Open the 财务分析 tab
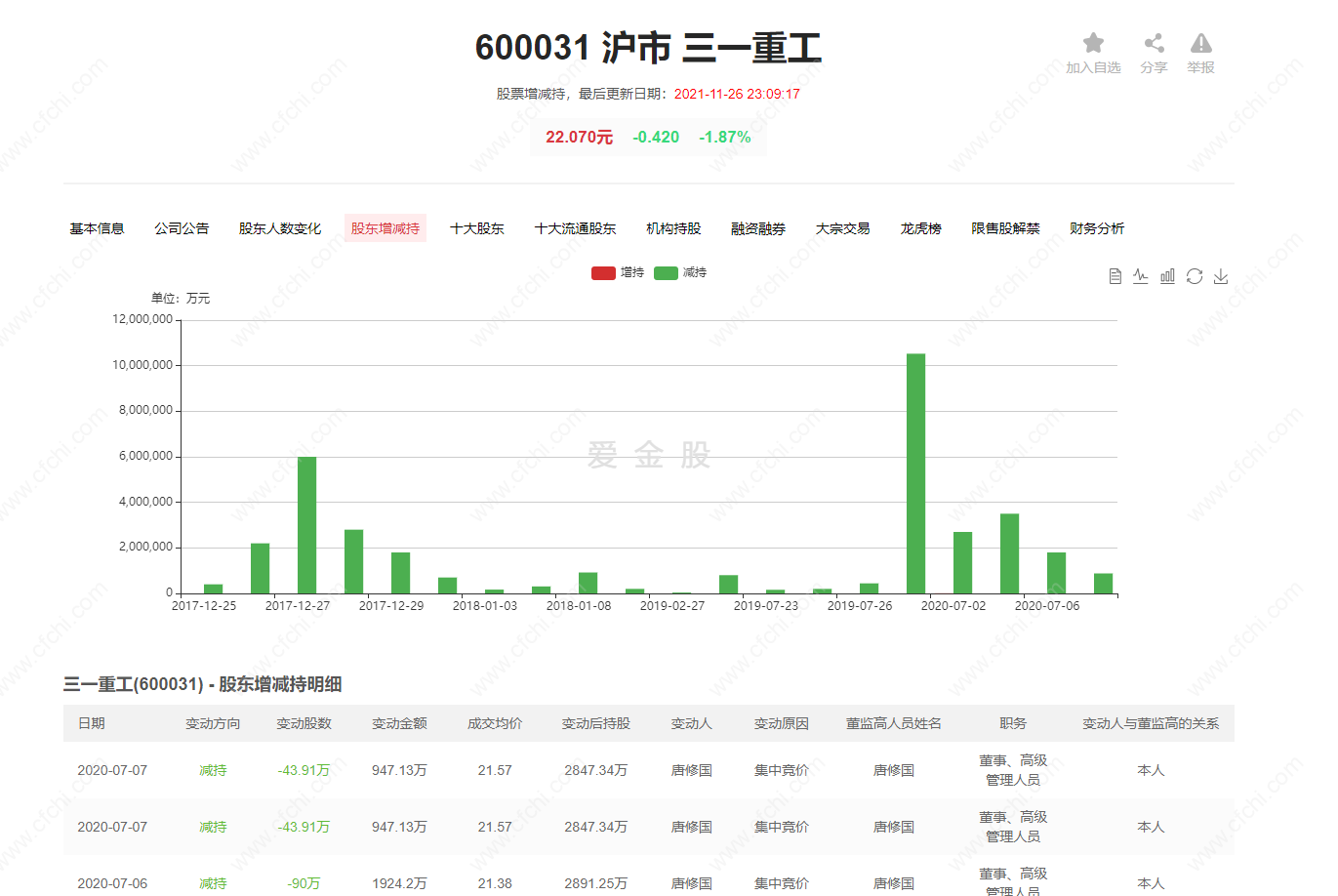The height and width of the screenshot is (896, 1338). (x=1097, y=228)
